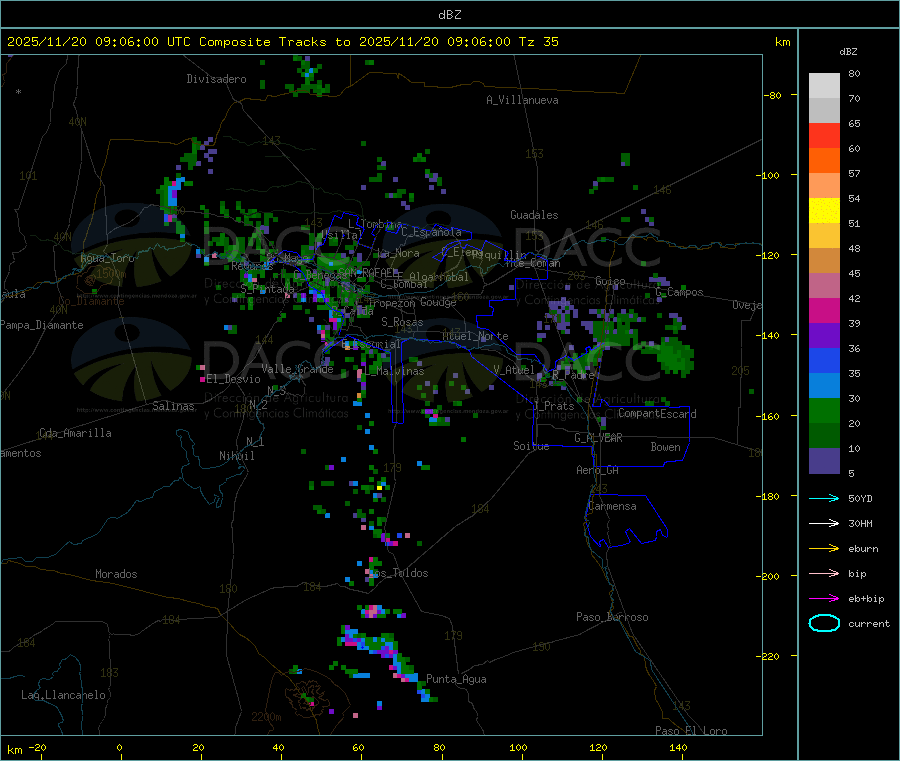Click the 'A_Villanueva' map label
This screenshot has width=900, height=761.
coord(522,100)
